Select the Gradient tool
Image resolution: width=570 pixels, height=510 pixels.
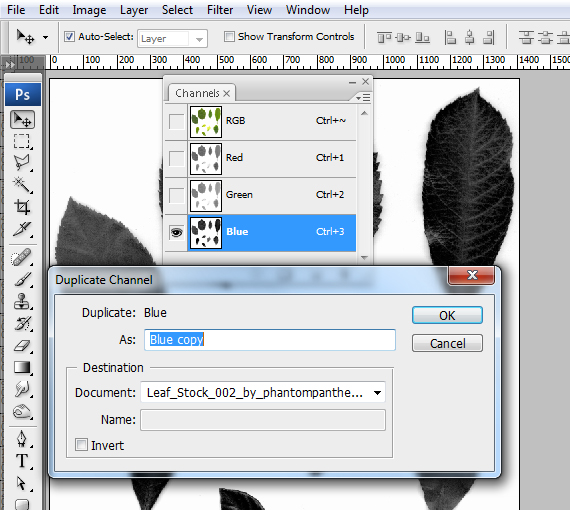(22, 368)
